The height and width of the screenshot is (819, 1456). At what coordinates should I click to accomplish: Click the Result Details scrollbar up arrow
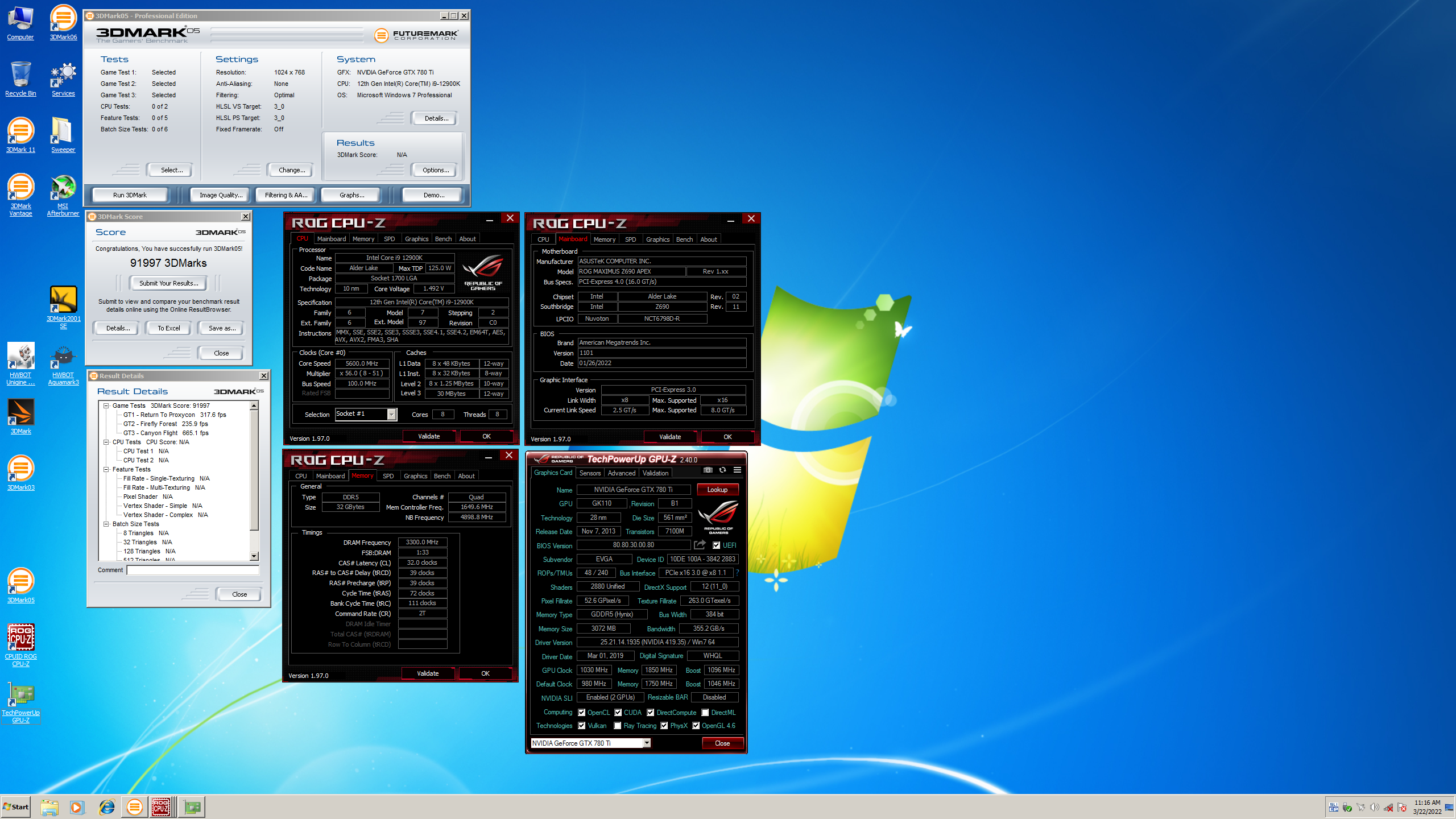(x=254, y=406)
